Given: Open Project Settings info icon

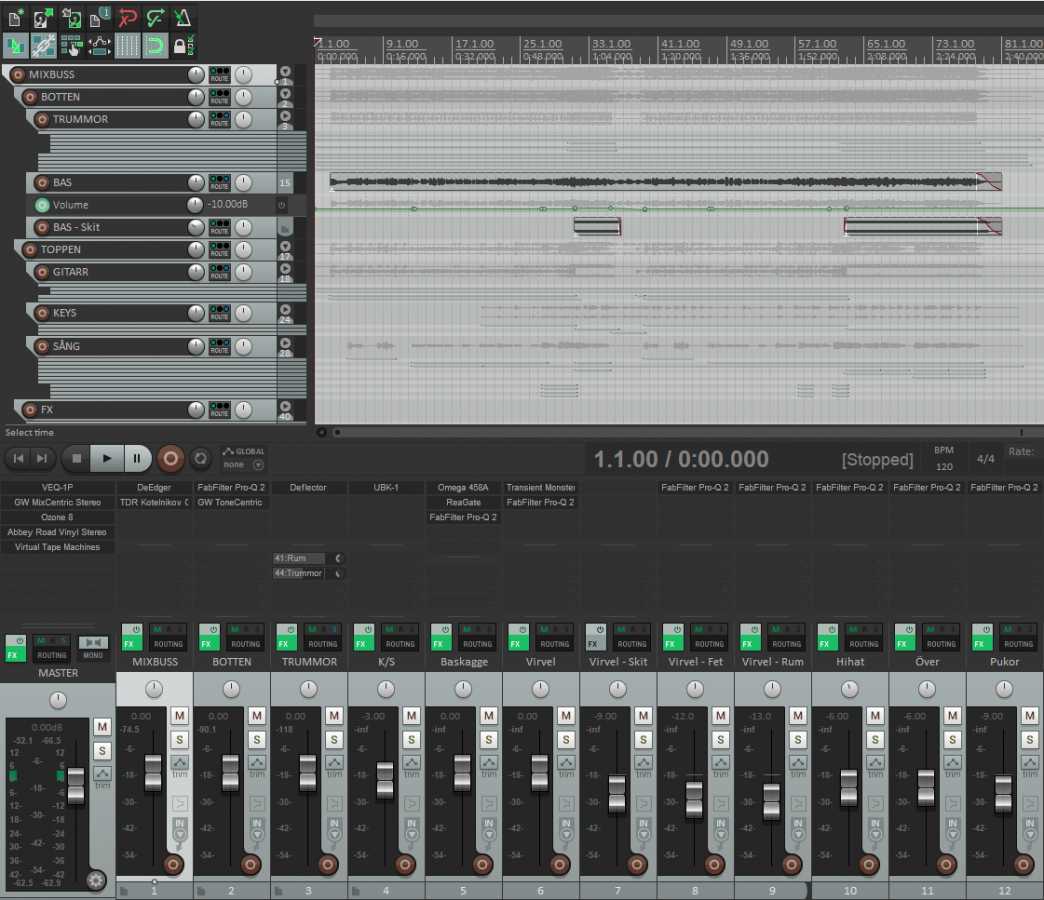Looking at the screenshot, I should (x=100, y=17).
